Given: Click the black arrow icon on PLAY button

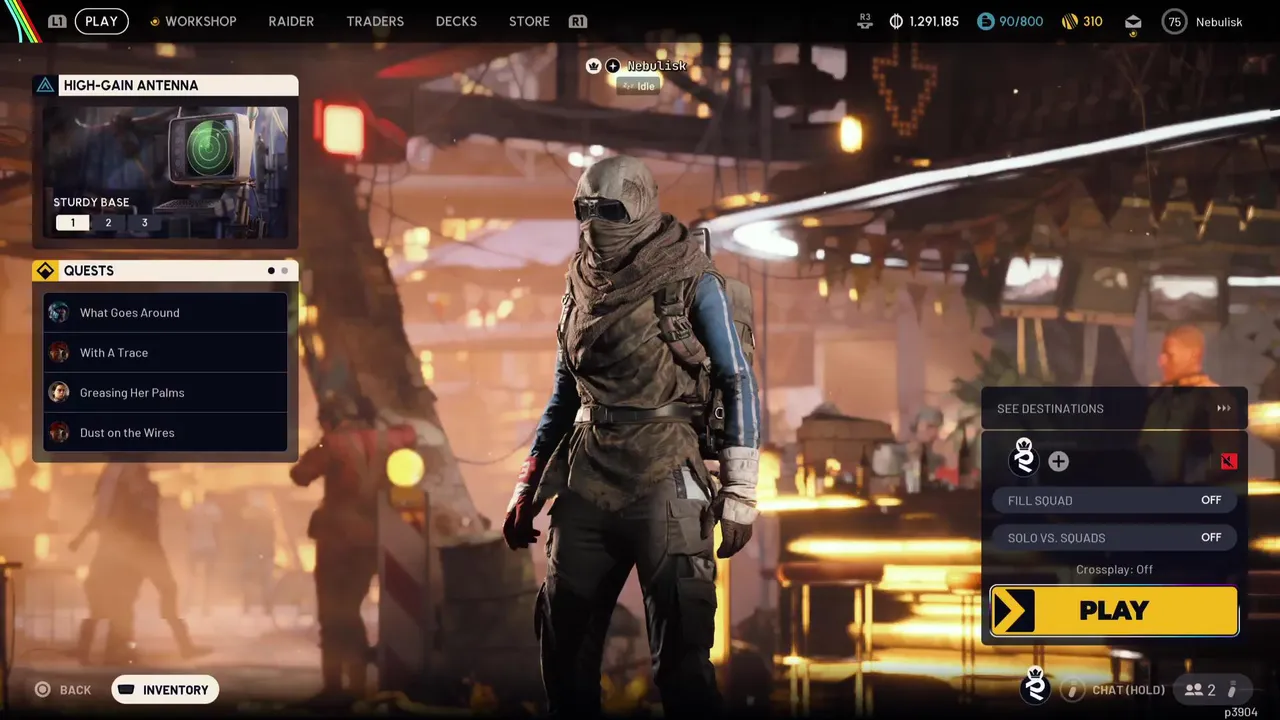Looking at the screenshot, I should (x=1013, y=611).
